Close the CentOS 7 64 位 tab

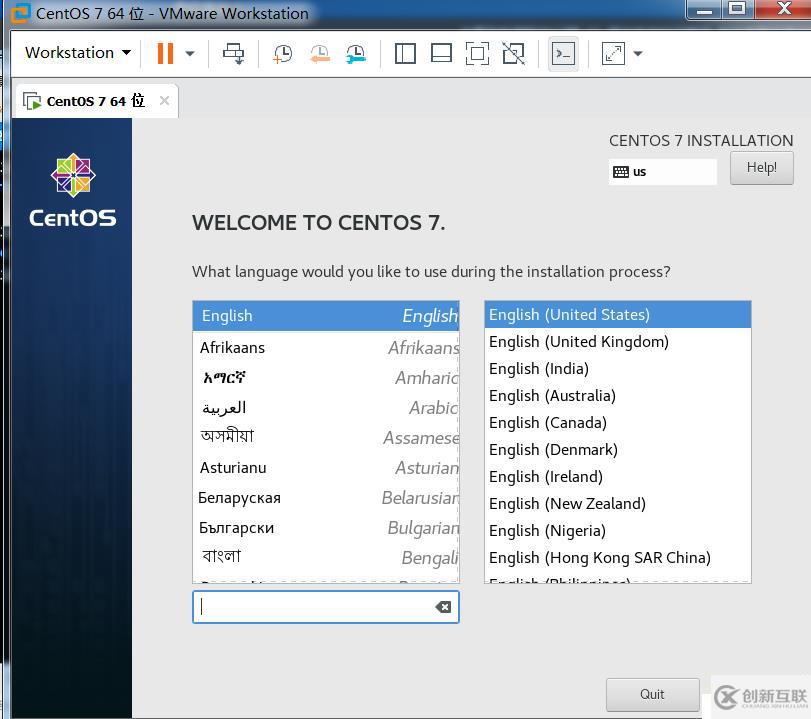[x=164, y=100]
